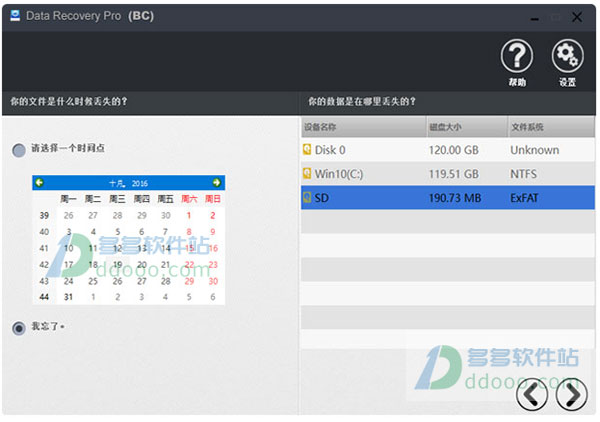The image size is (600, 422).
Task: Show previous month in calendar
Action: click(x=39, y=182)
